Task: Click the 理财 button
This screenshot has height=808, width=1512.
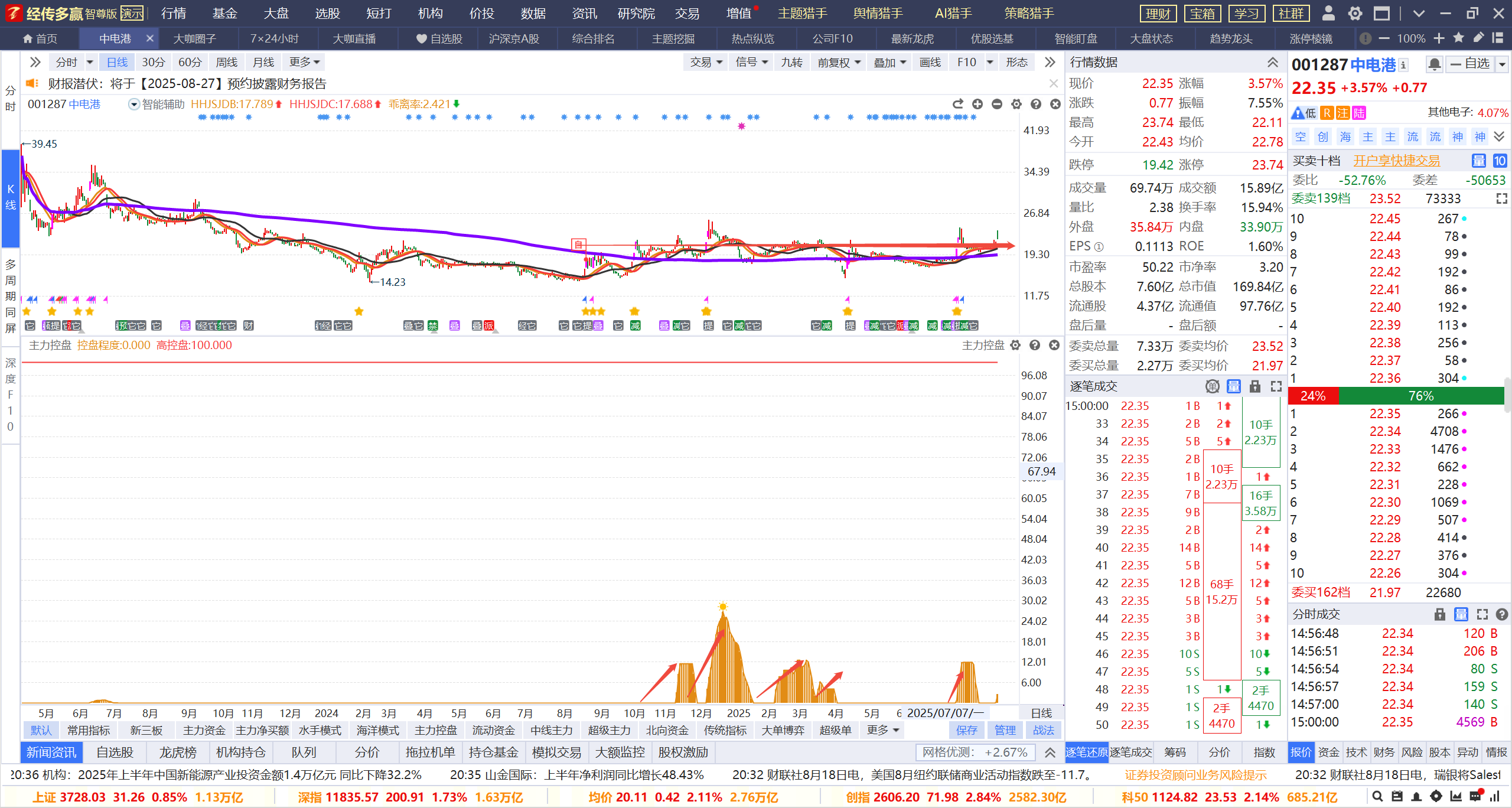Action: [1158, 13]
